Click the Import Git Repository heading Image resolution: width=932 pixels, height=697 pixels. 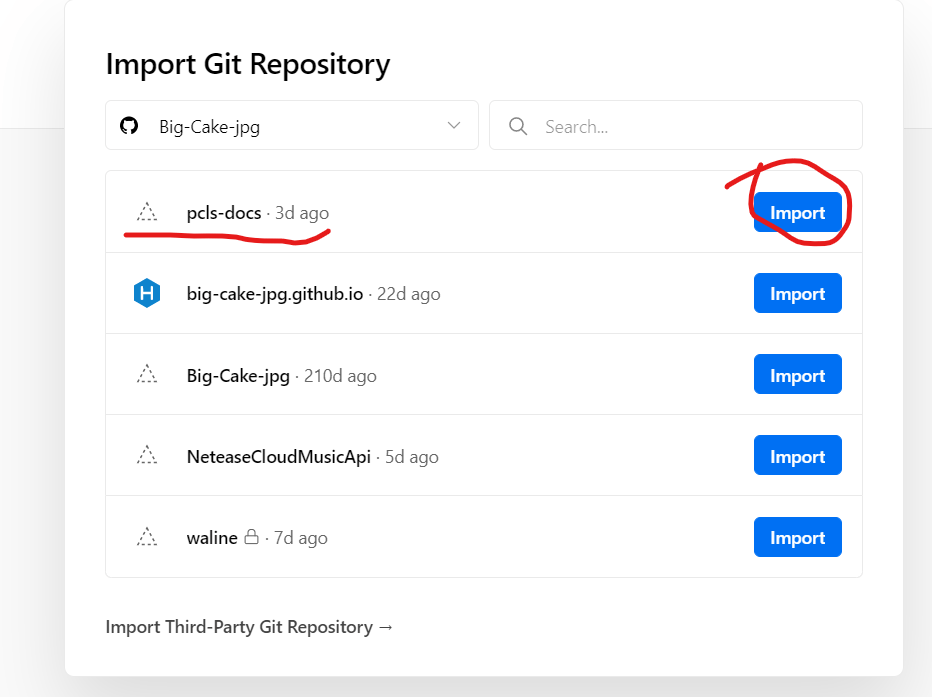point(247,64)
